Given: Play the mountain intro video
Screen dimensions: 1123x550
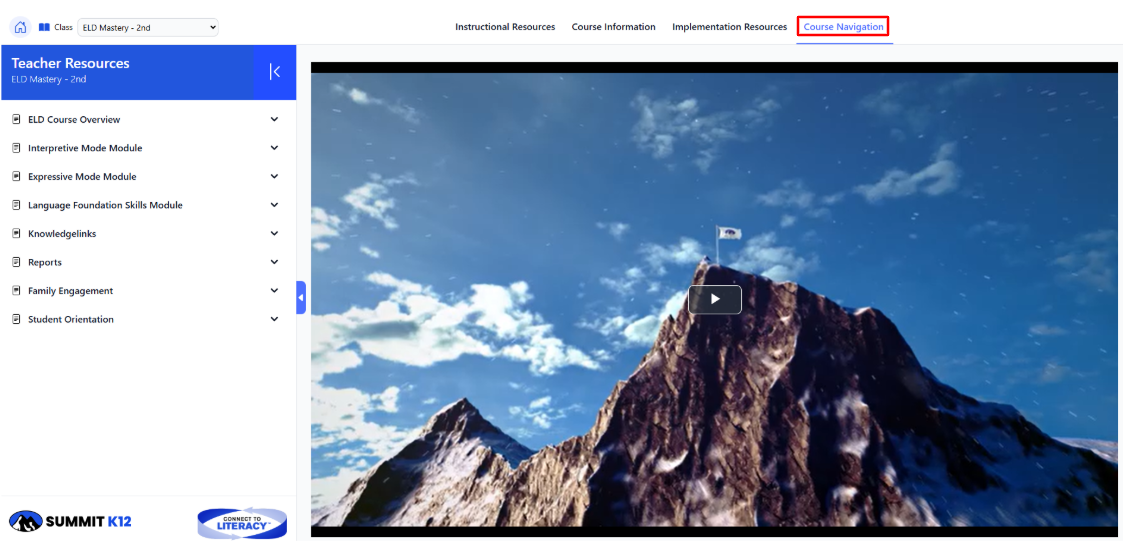Looking at the screenshot, I should click(x=715, y=299).
